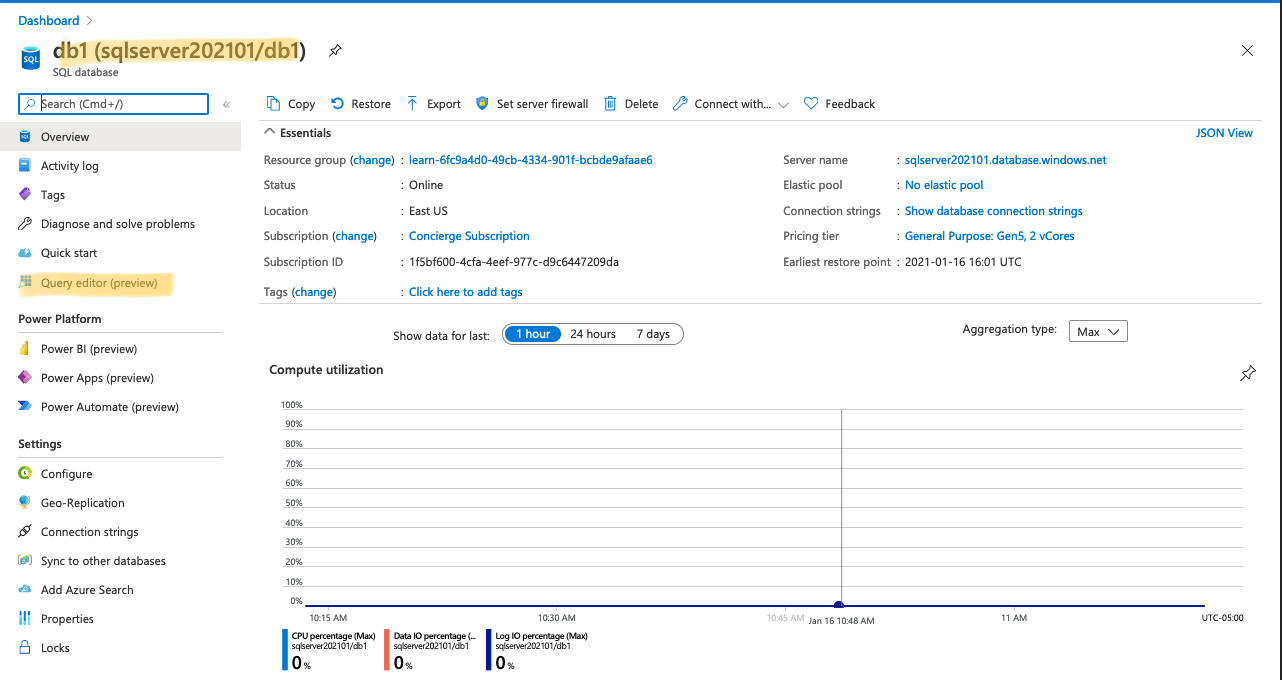Click the Copy toolbar icon
The image size is (1282, 680).
273,104
